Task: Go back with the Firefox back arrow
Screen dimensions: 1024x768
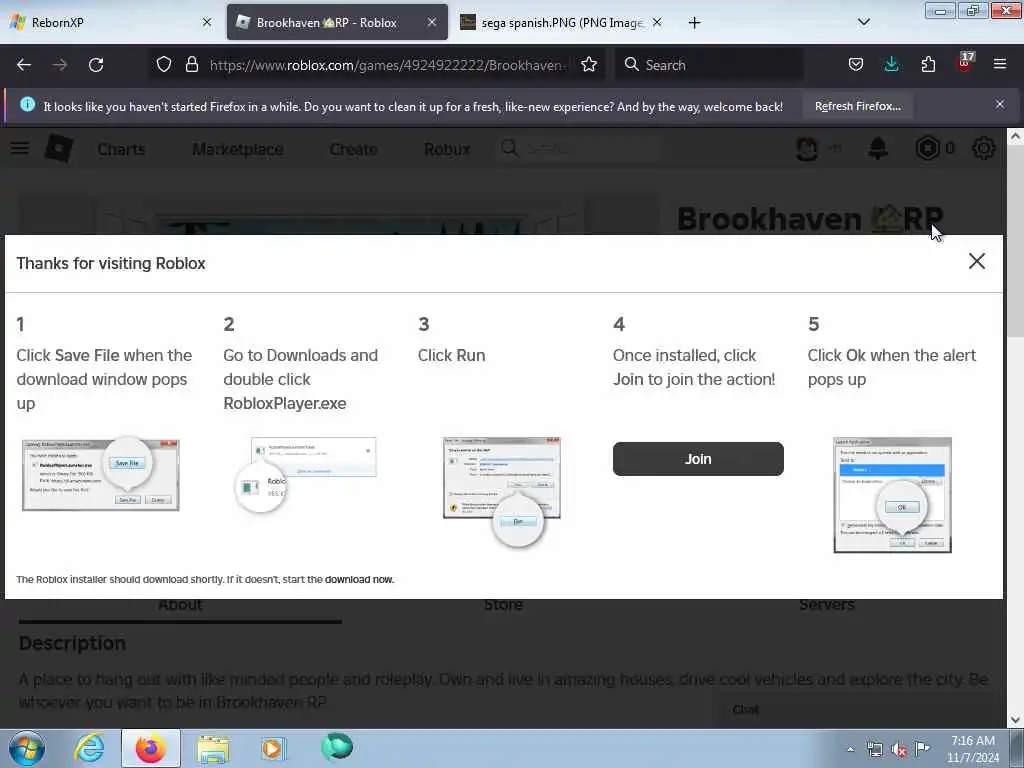Action: tap(24, 65)
